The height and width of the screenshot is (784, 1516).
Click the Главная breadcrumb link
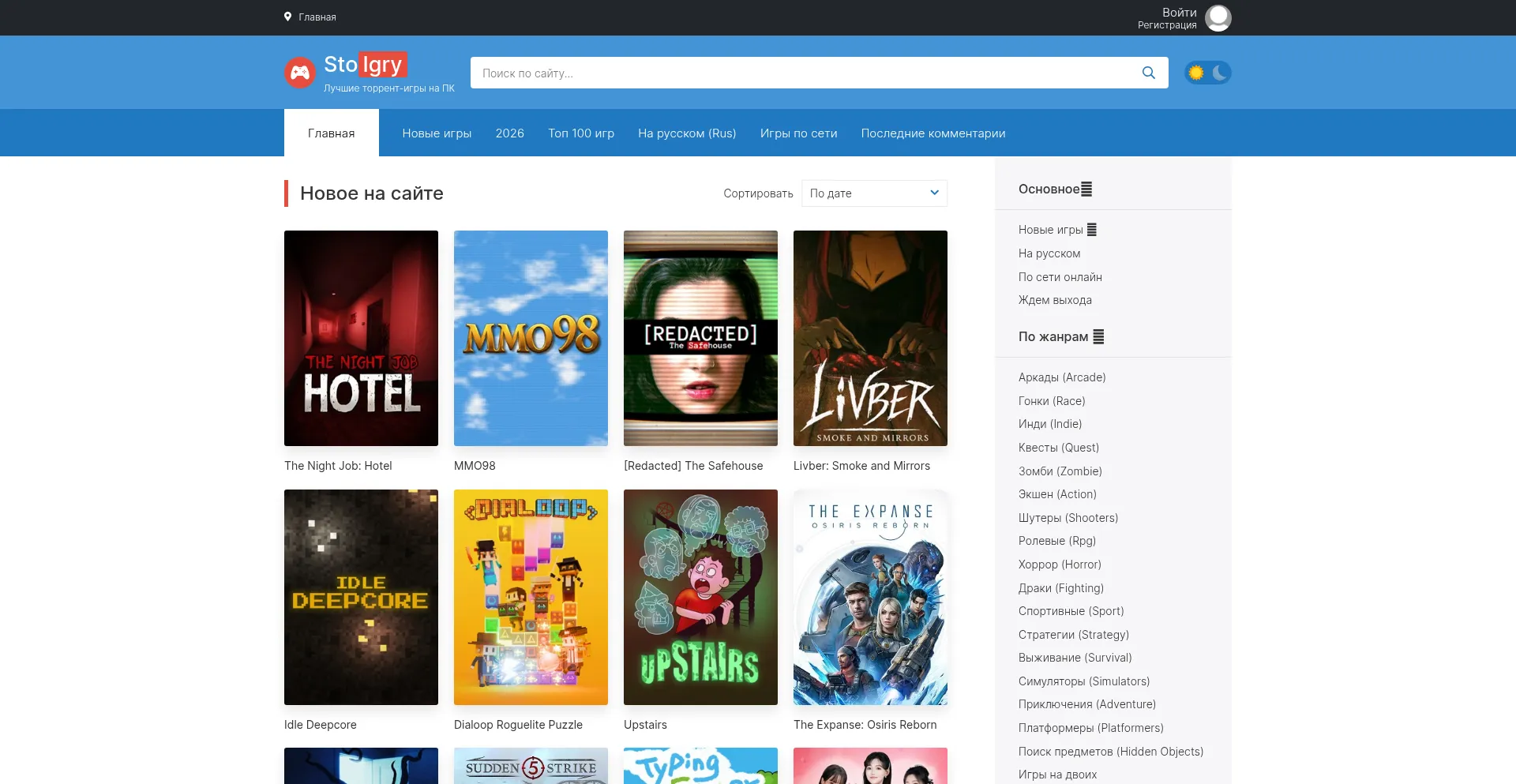(317, 17)
